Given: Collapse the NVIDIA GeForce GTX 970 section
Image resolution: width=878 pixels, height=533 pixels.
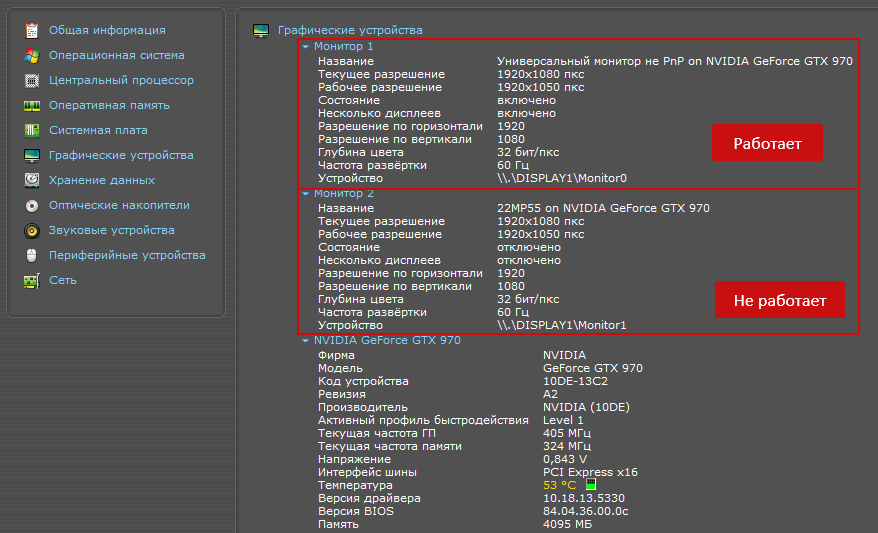Looking at the screenshot, I should [306, 340].
